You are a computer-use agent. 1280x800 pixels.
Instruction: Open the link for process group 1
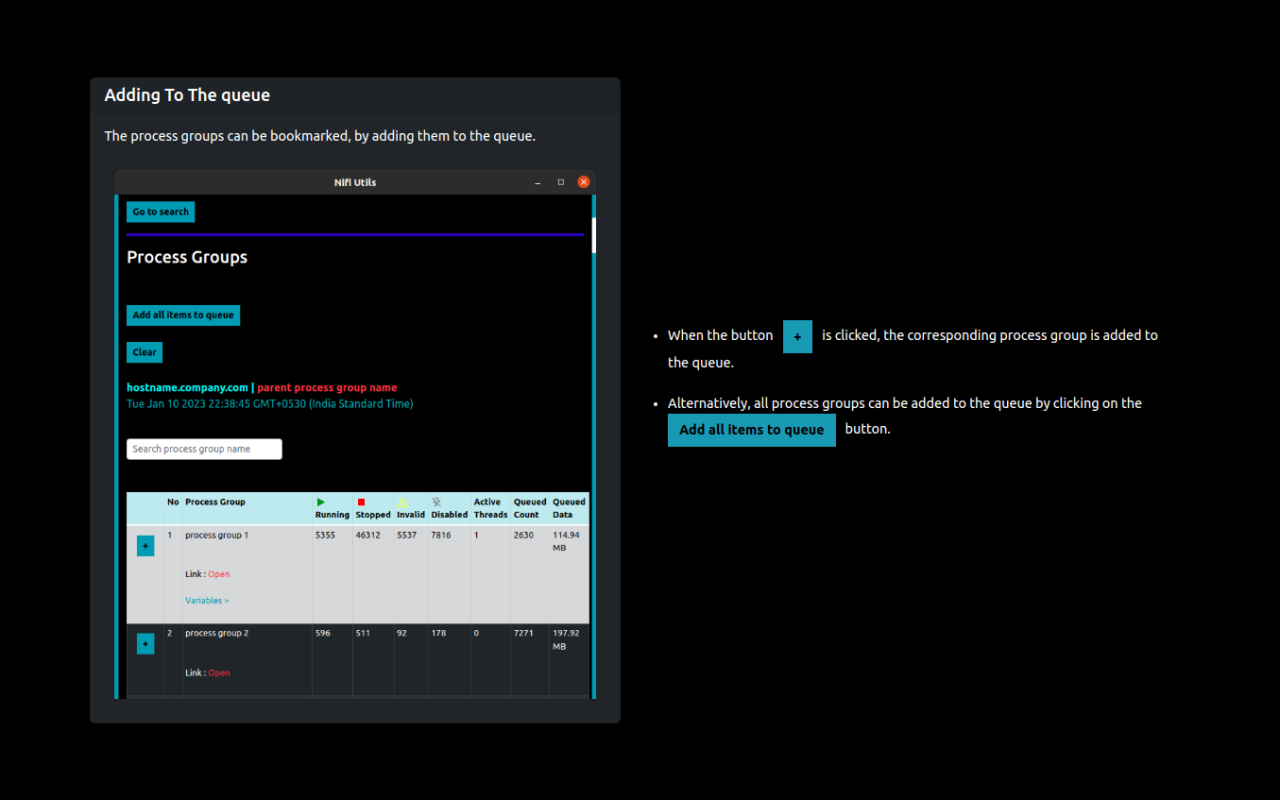219,574
